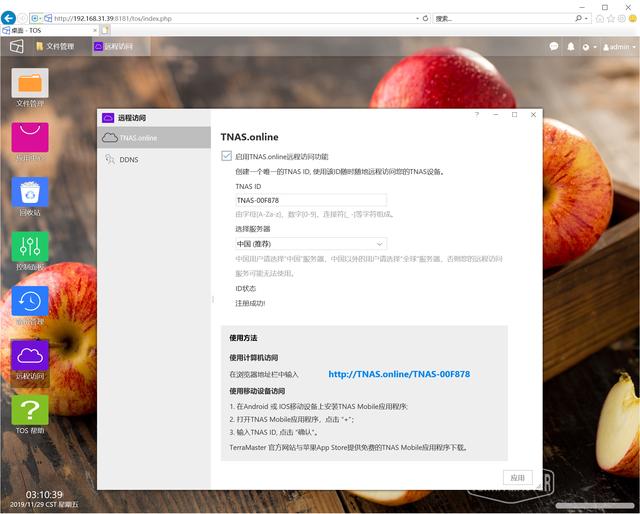
Task: Expand the server selection dropdown (中国 推荐)
Action: pos(311,243)
